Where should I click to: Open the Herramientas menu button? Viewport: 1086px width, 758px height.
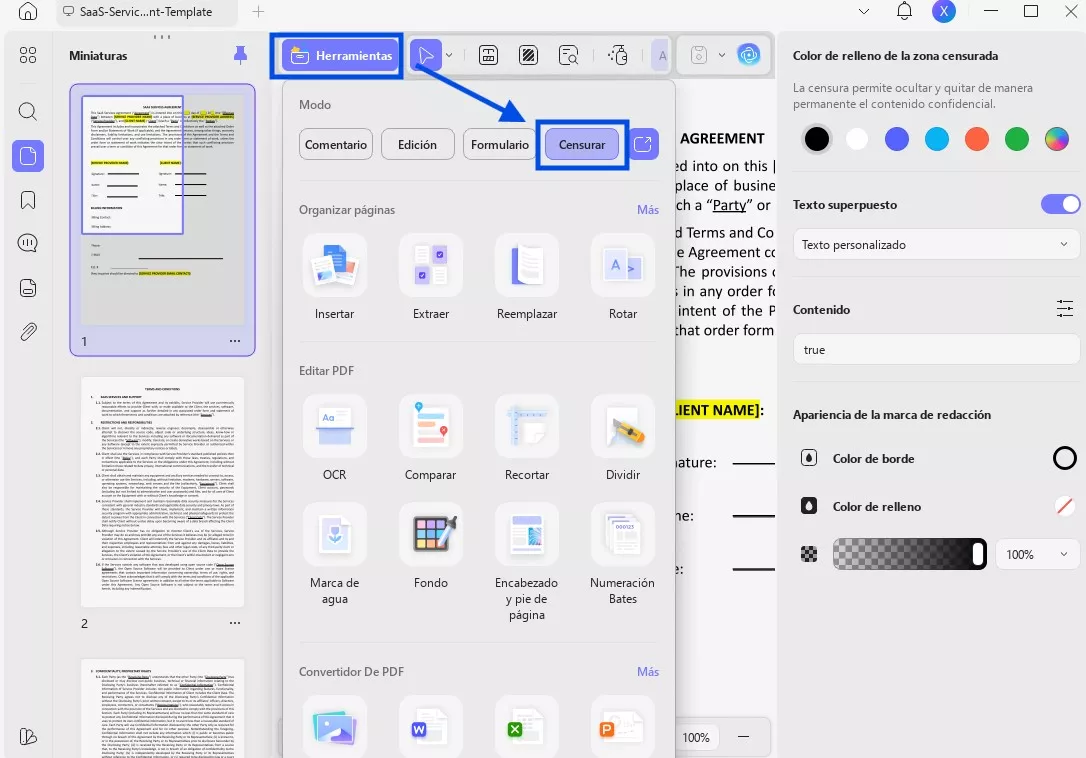340,55
